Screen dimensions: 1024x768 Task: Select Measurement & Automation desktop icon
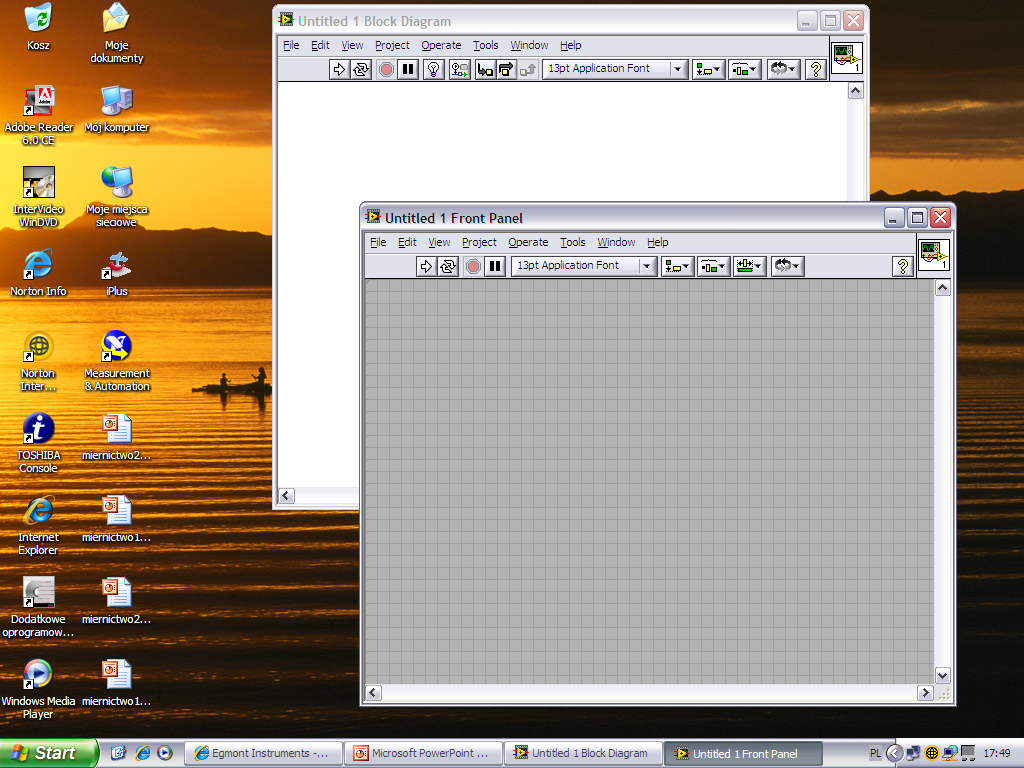pos(116,360)
